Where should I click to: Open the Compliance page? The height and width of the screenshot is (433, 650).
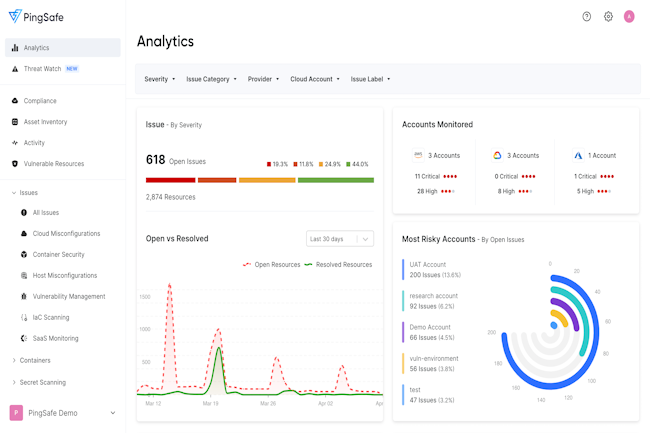(x=40, y=101)
